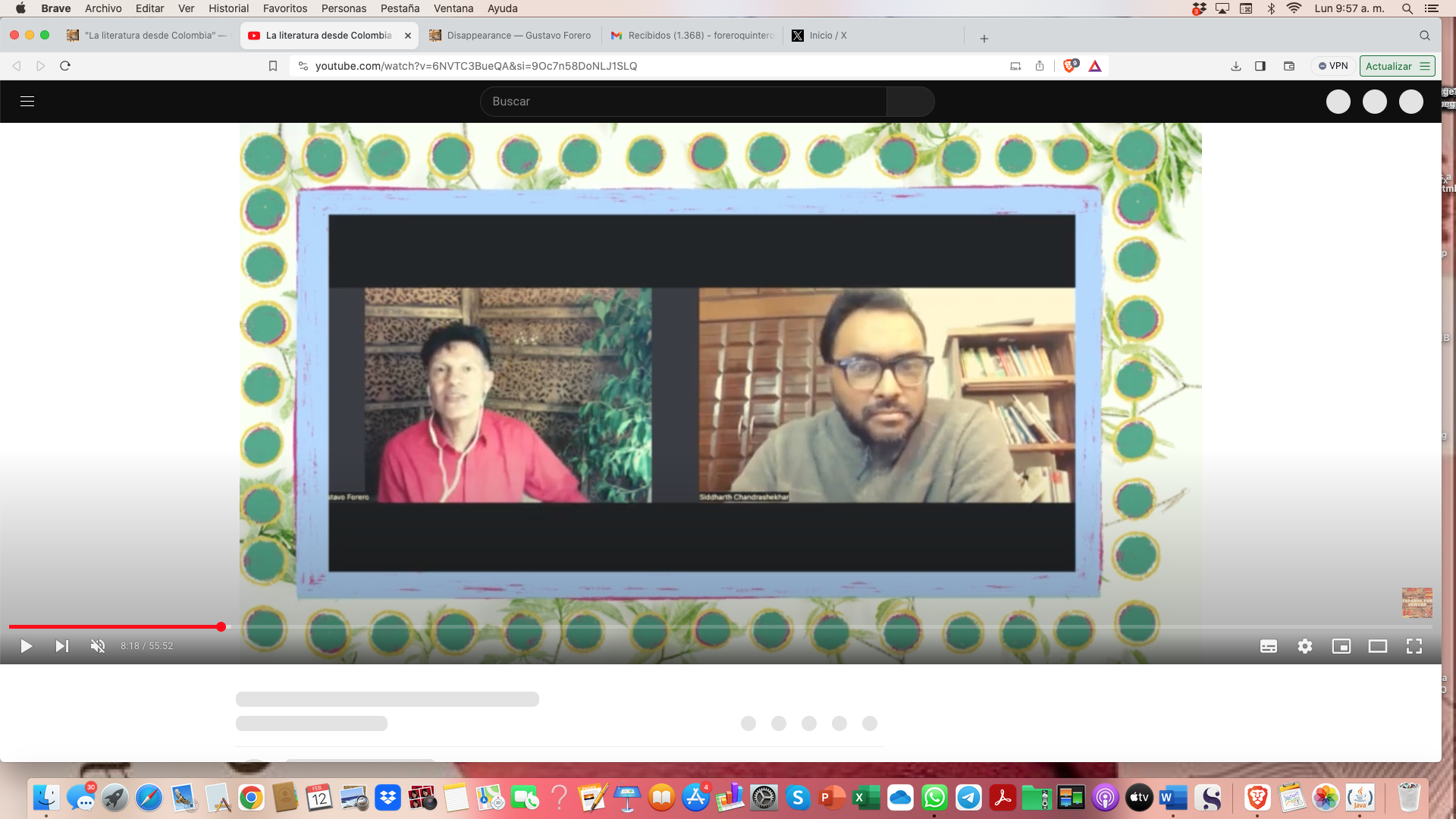Bookmark this page in Brave

tap(273, 66)
